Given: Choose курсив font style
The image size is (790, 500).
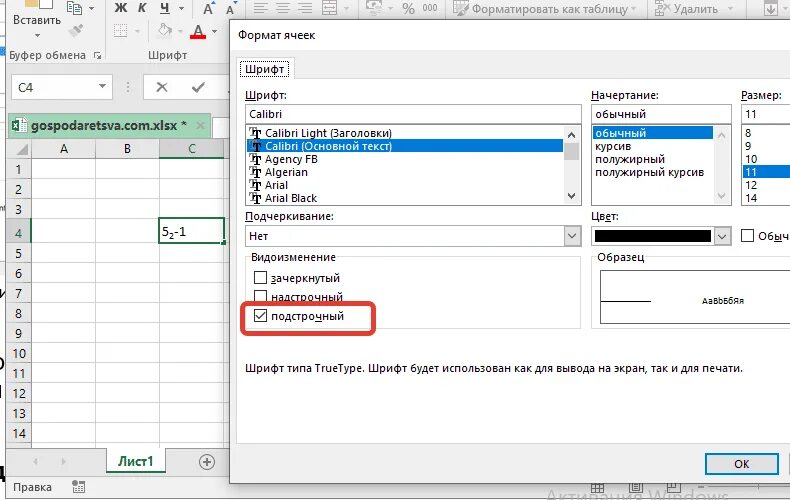Looking at the screenshot, I should [613, 146].
